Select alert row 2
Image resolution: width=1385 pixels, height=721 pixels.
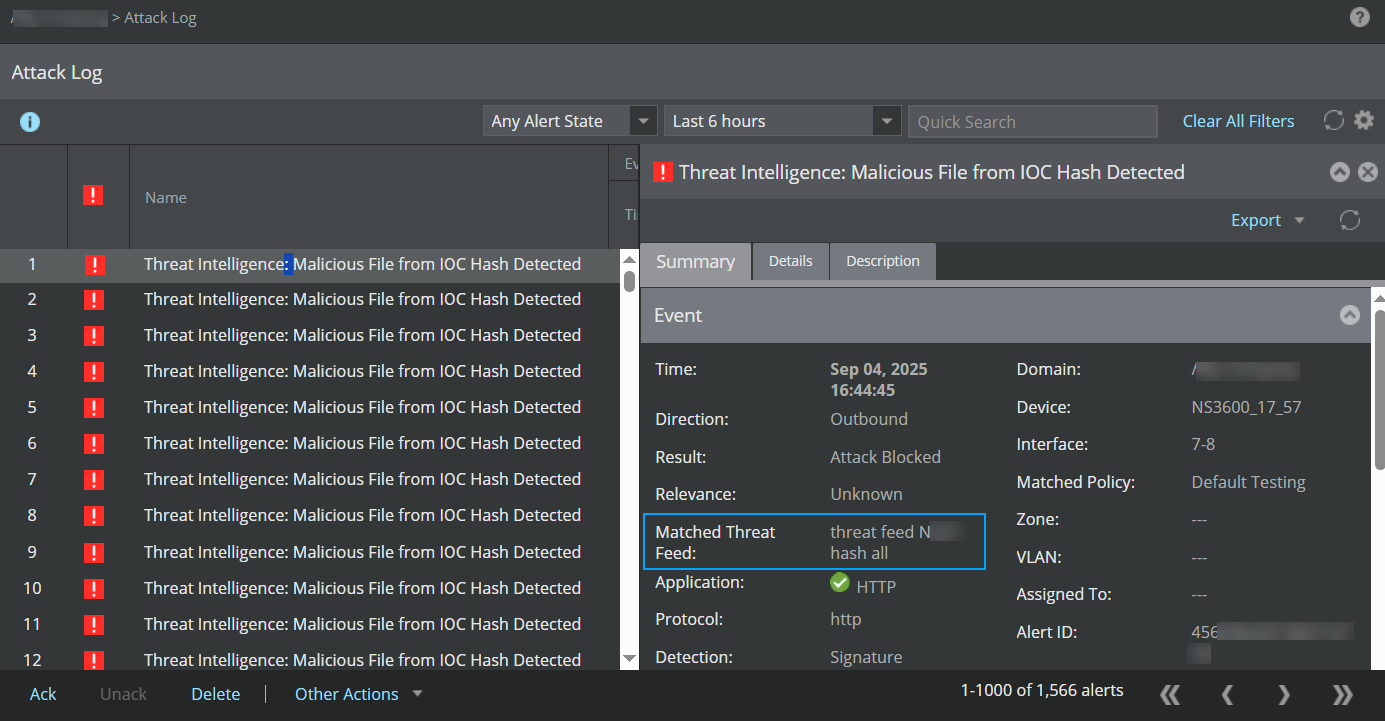[x=310, y=300]
